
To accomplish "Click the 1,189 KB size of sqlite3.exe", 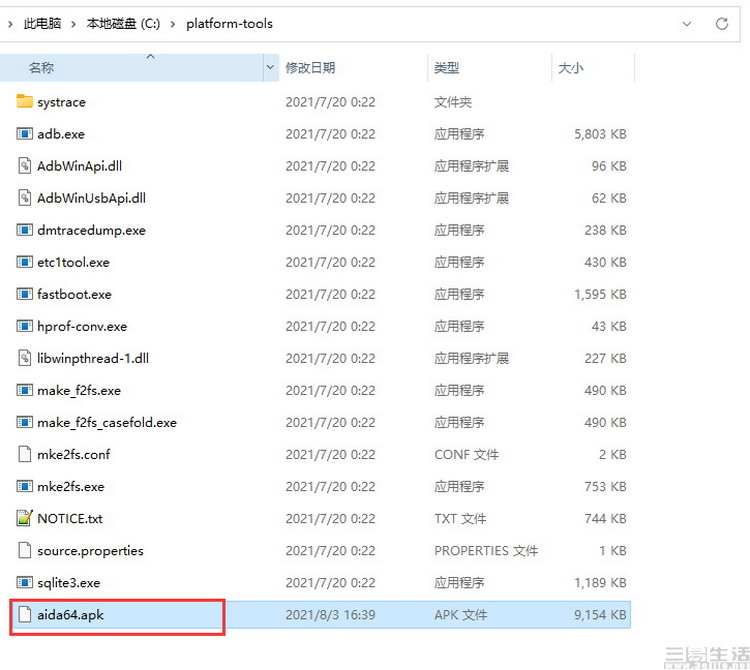I will [x=600, y=582].
